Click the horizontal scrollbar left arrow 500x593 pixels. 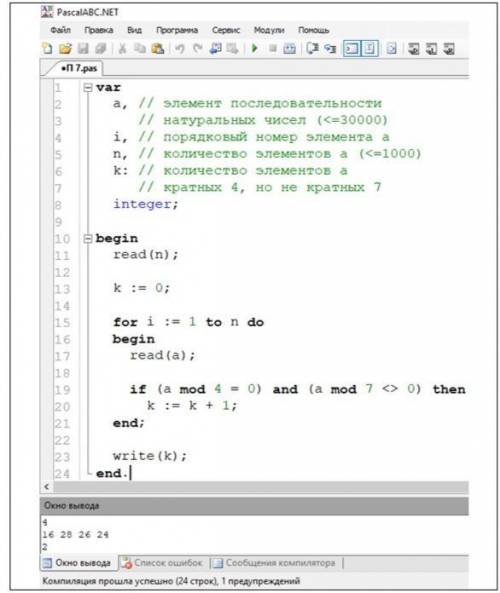(x=47, y=486)
